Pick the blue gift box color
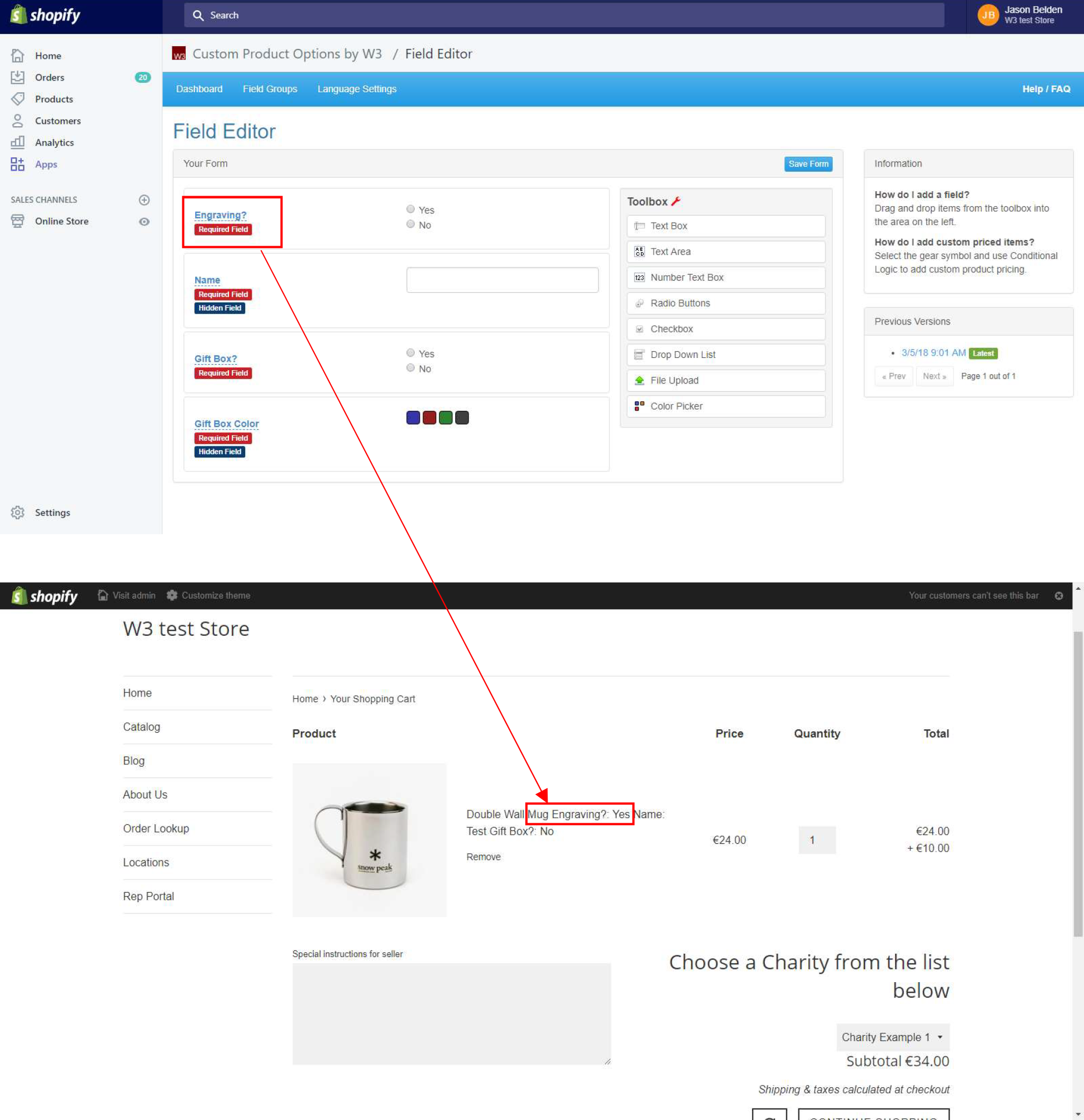This screenshot has width=1084, height=1120. point(413,418)
